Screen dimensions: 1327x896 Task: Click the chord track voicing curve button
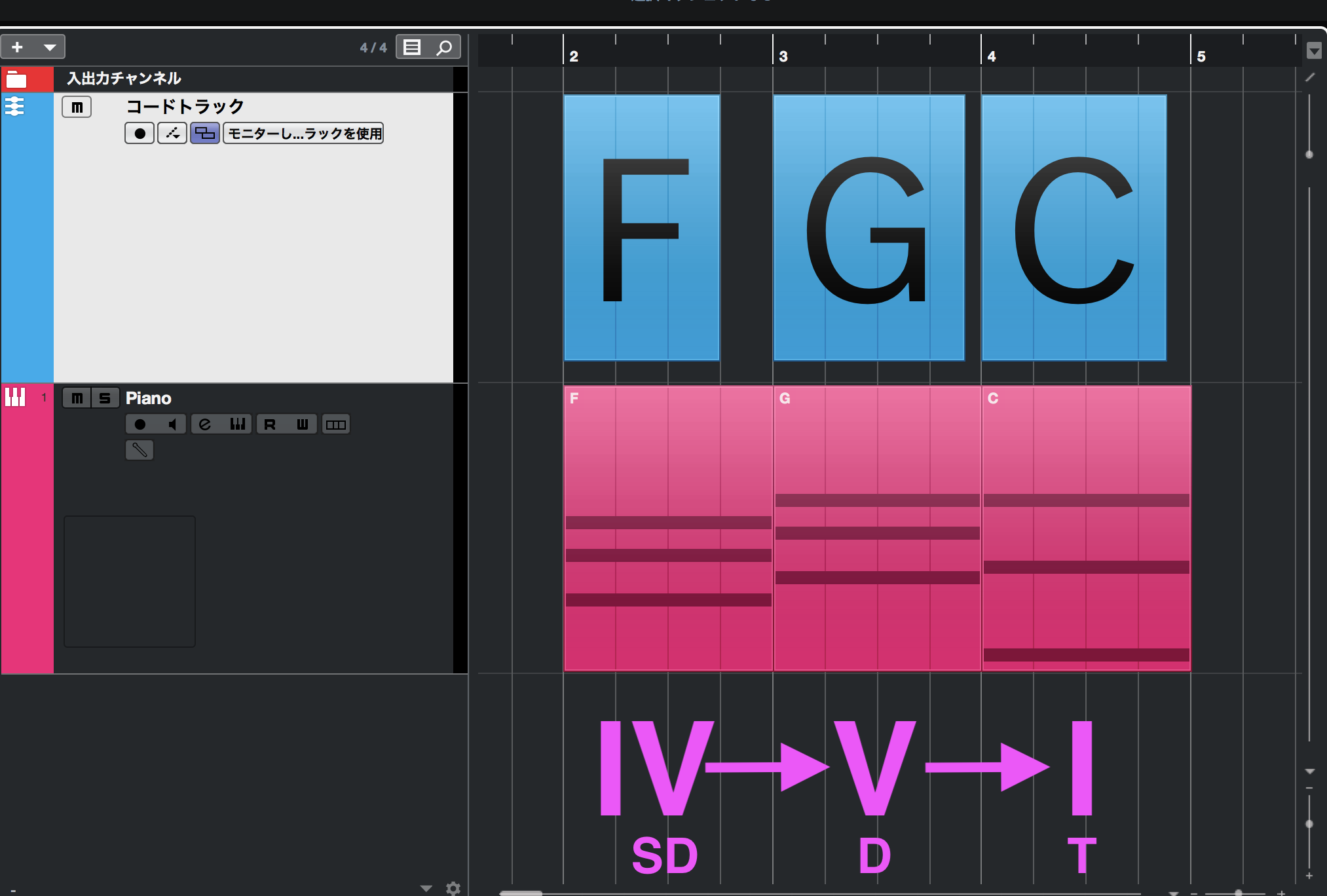(172, 134)
